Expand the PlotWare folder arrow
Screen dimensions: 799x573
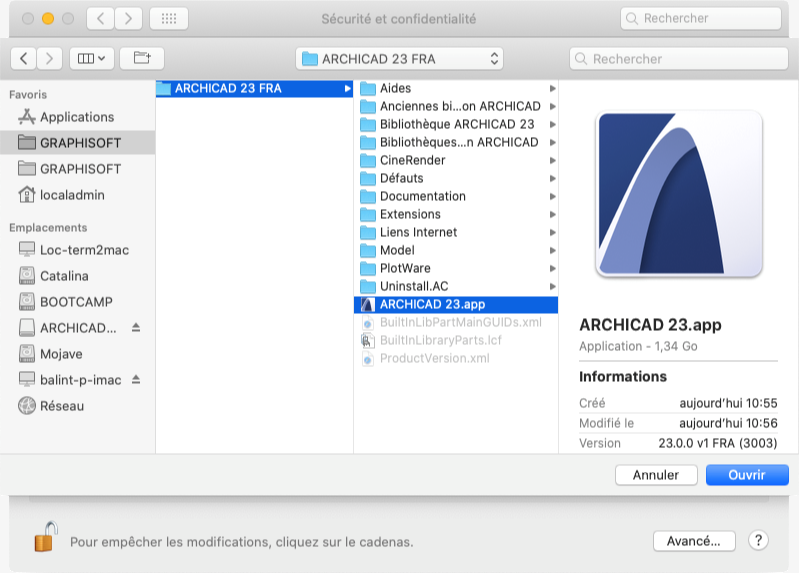[552, 268]
